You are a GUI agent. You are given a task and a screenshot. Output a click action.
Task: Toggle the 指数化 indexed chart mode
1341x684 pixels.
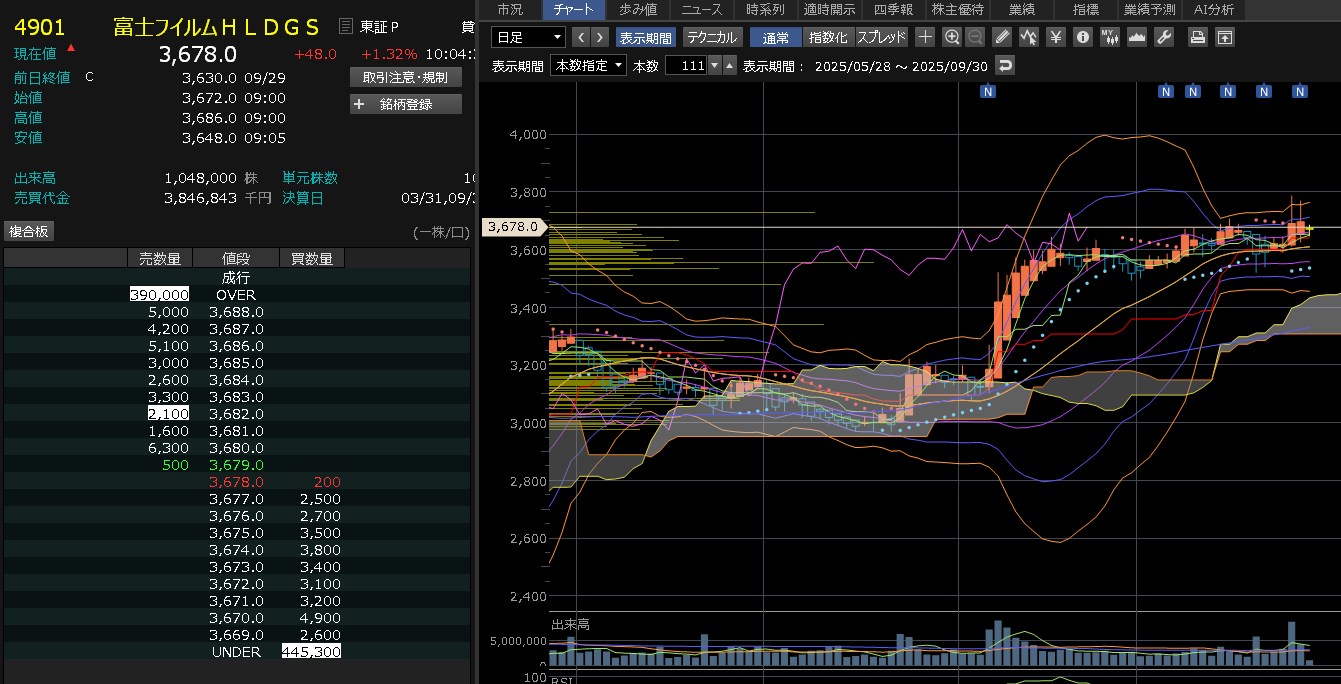click(827, 37)
